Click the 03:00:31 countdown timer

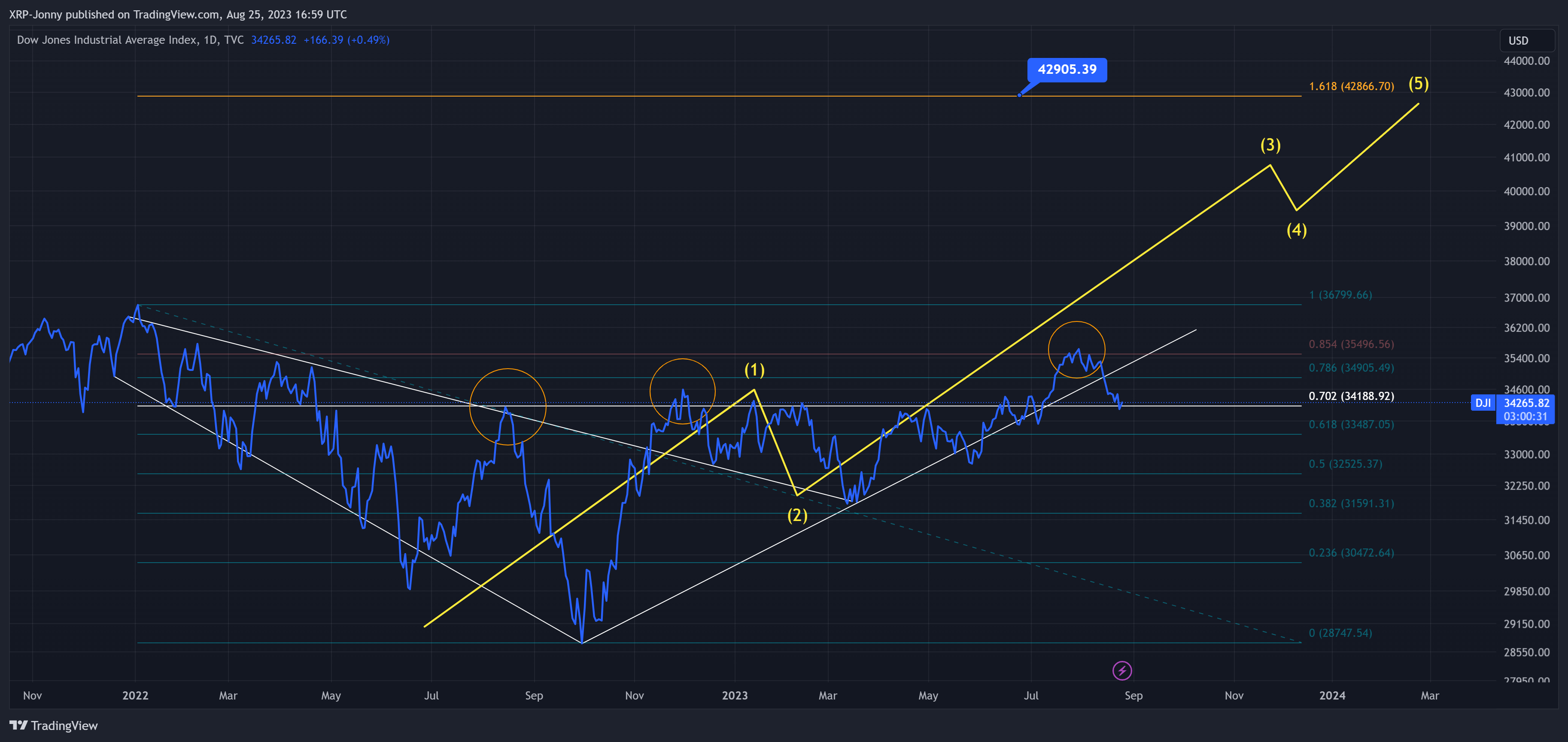pos(1526,417)
